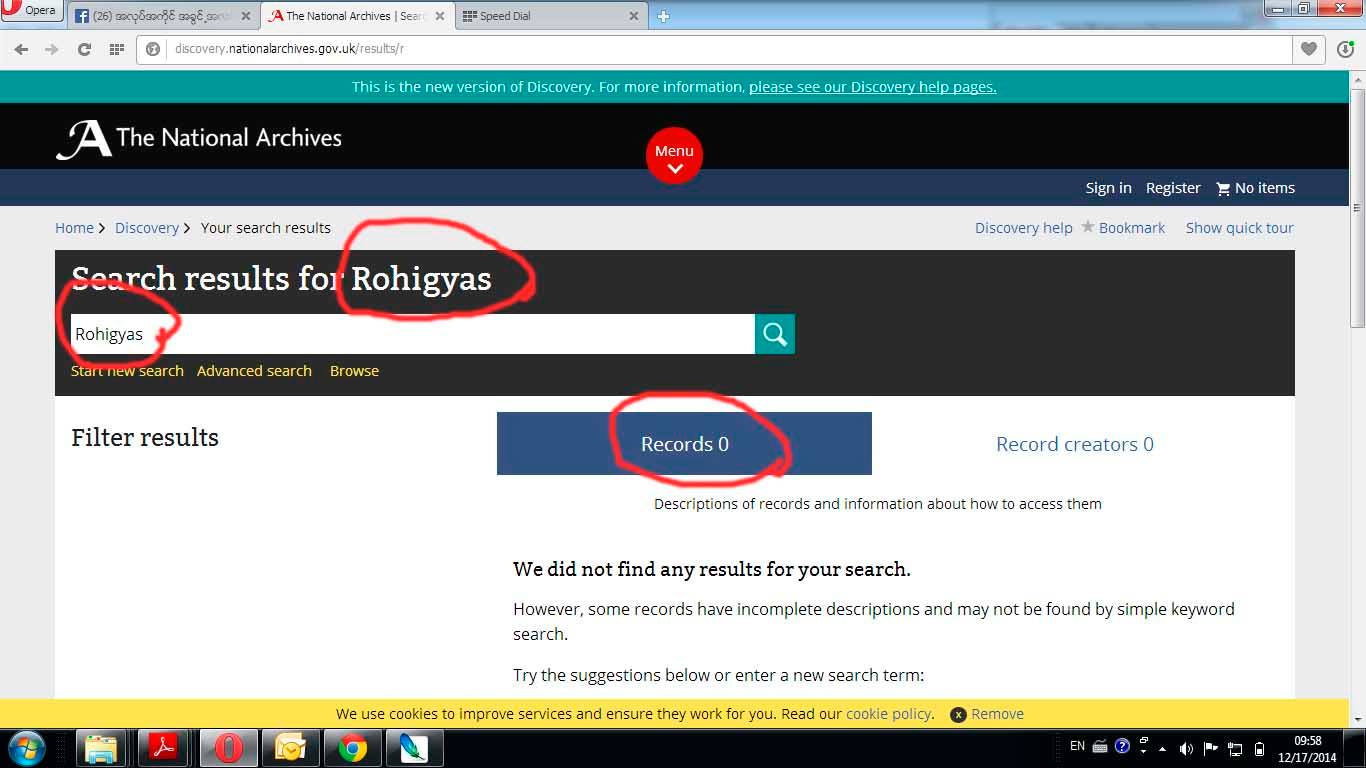Open the Discovery help pages link
The image size is (1366, 768).
(872, 87)
